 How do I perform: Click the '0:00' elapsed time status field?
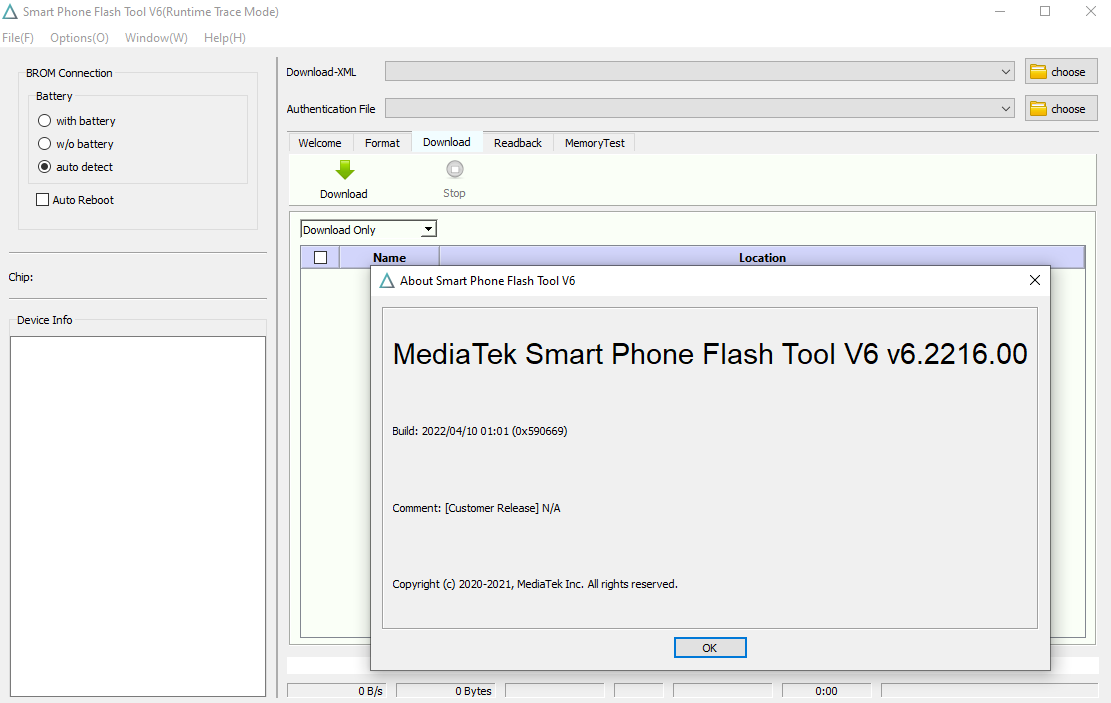tap(826, 691)
